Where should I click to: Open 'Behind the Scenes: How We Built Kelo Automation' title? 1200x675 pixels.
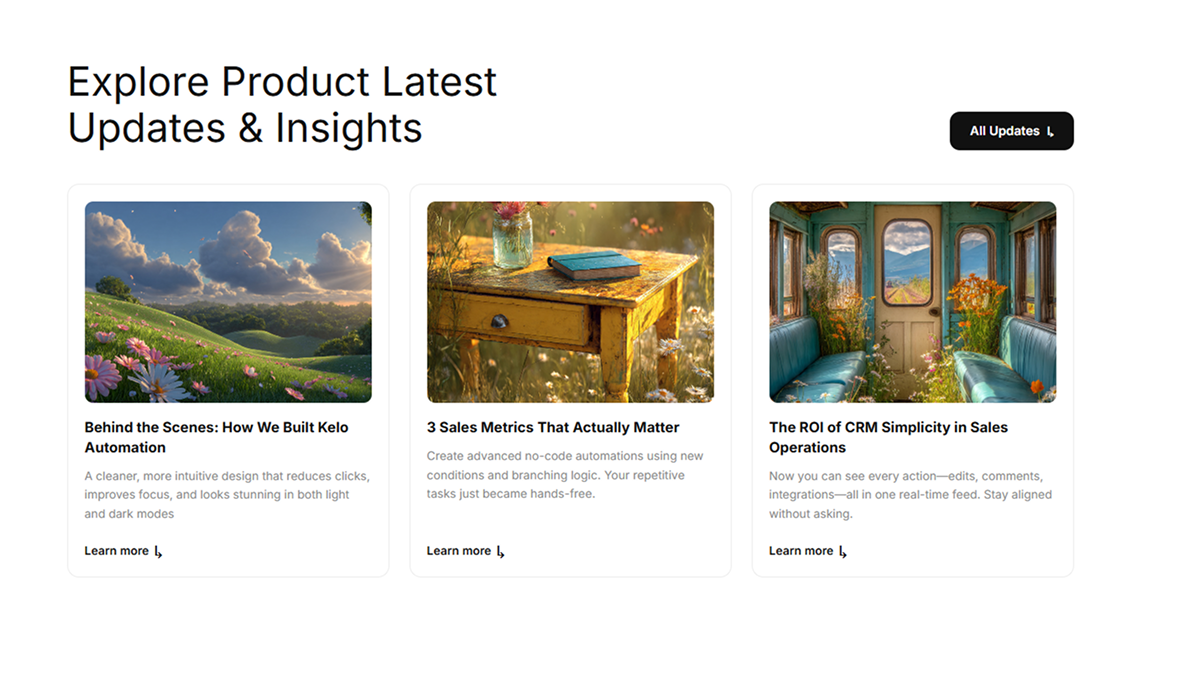(216, 437)
